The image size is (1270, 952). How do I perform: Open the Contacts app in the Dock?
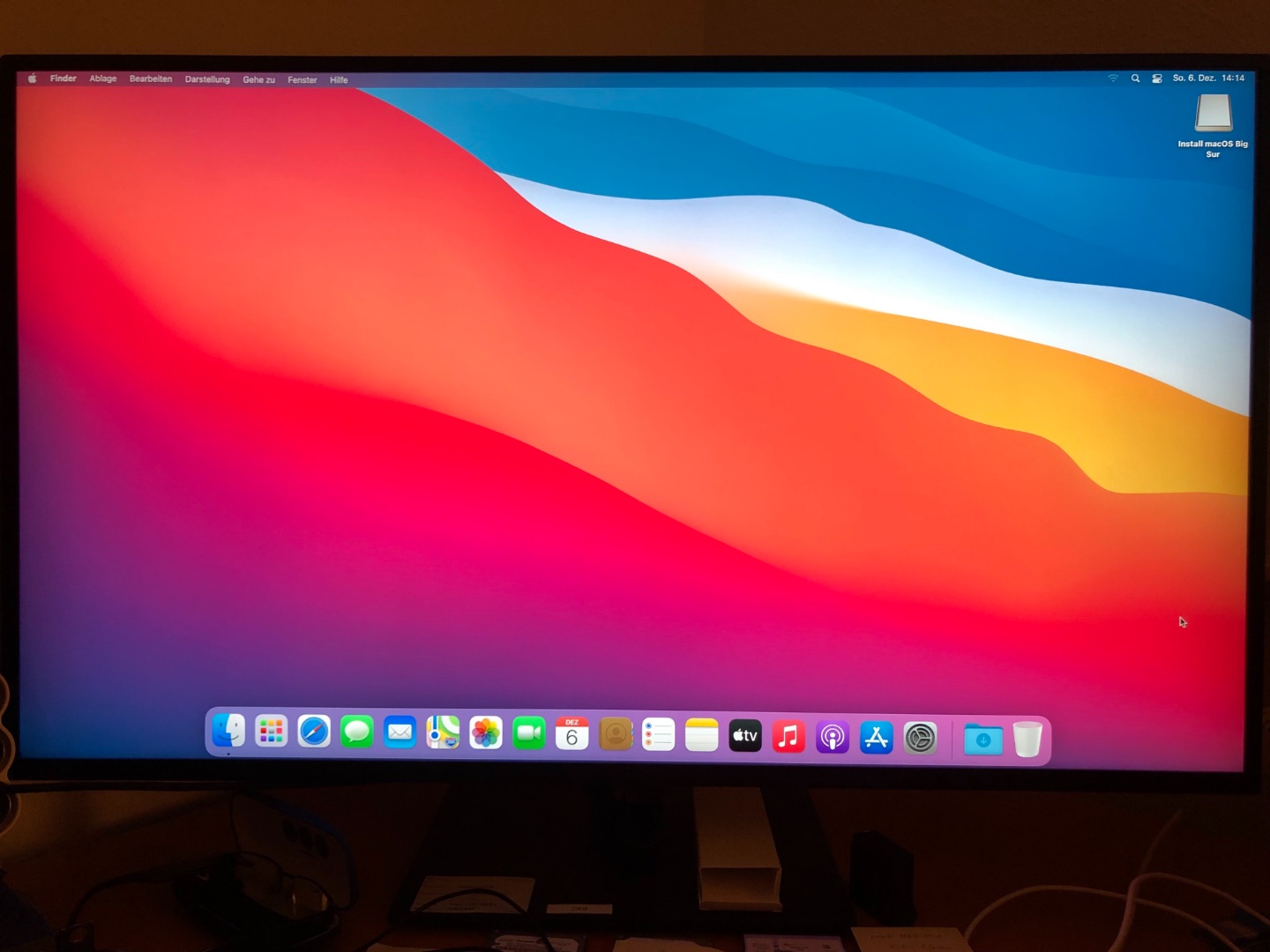[x=616, y=734]
